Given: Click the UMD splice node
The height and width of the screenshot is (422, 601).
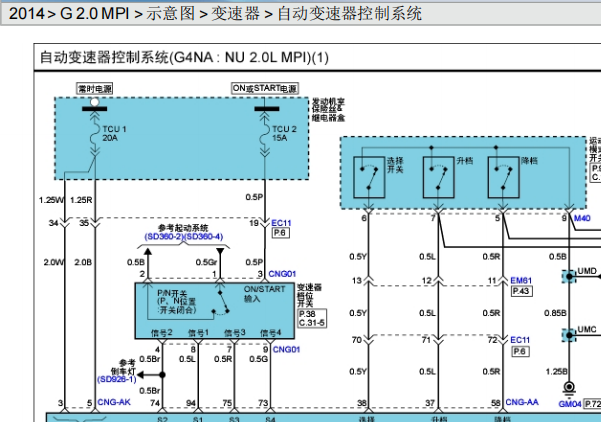Looking at the screenshot, I should tap(569, 276).
